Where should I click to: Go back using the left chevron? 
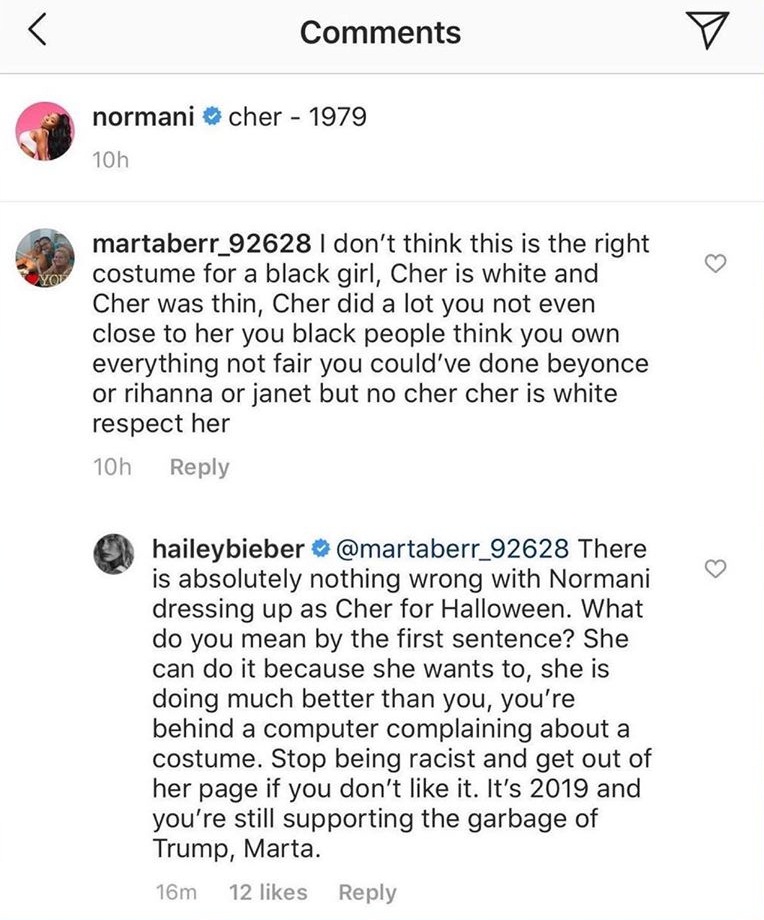pos(37,32)
